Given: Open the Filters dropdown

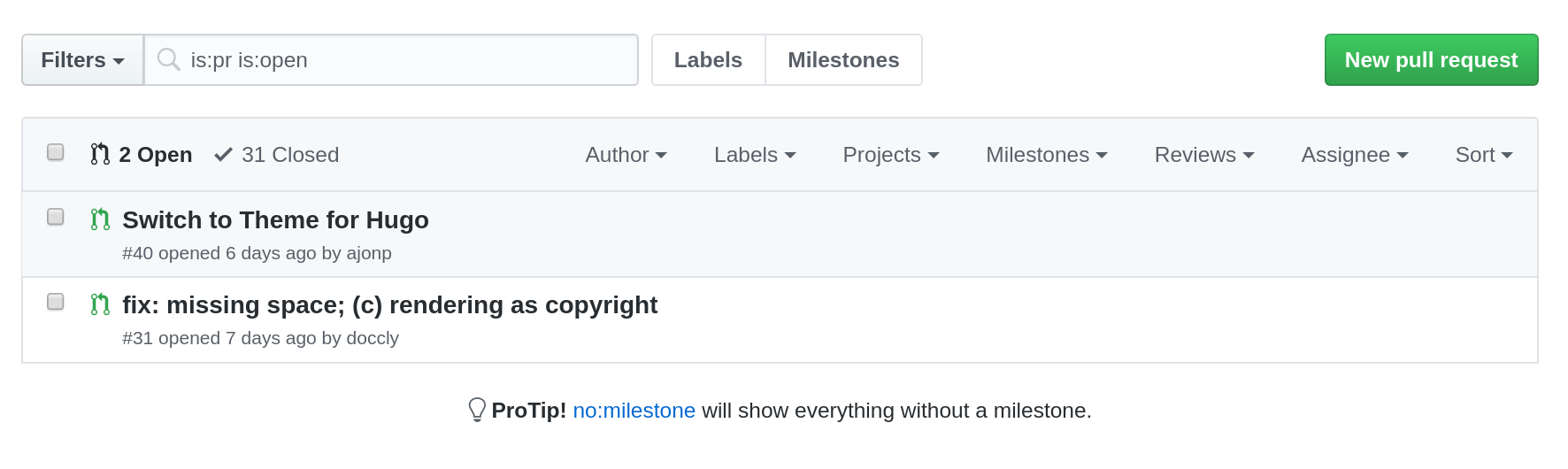Looking at the screenshot, I should coord(82,60).
